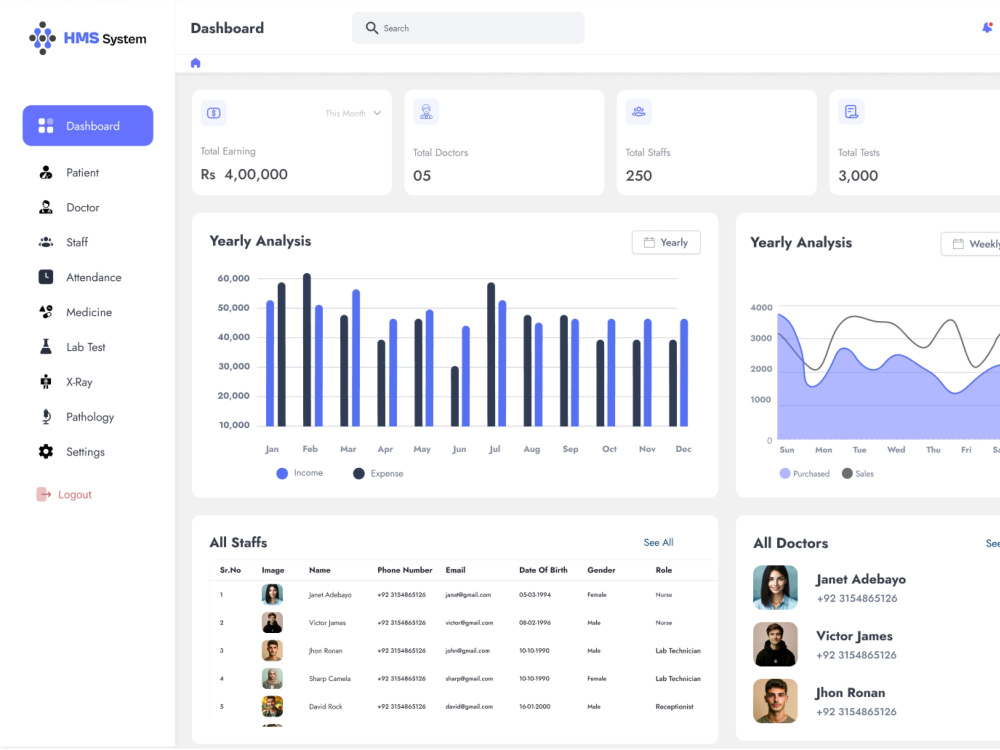Click inside the Search field

pos(468,28)
